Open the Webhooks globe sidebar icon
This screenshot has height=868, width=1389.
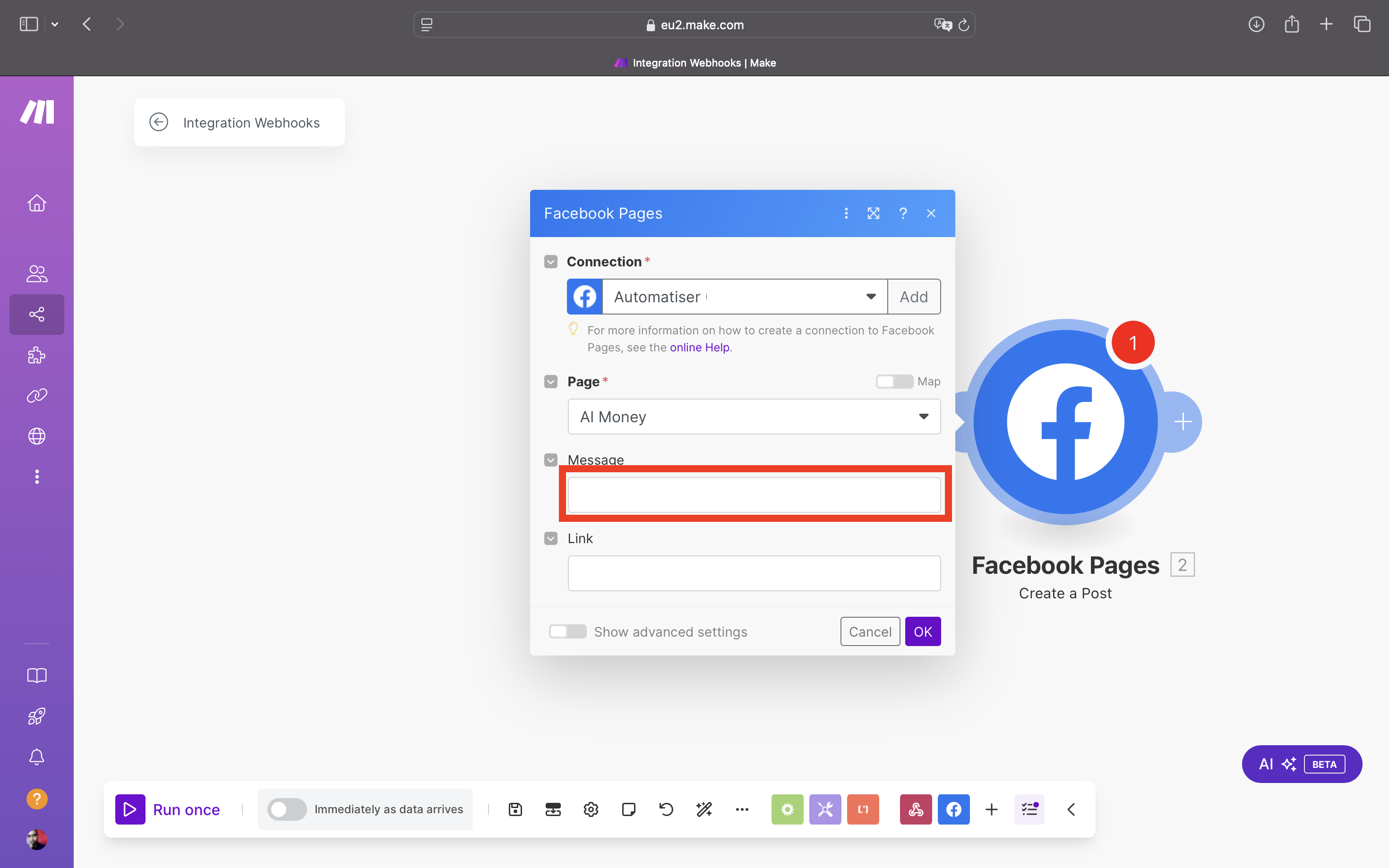(x=37, y=436)
